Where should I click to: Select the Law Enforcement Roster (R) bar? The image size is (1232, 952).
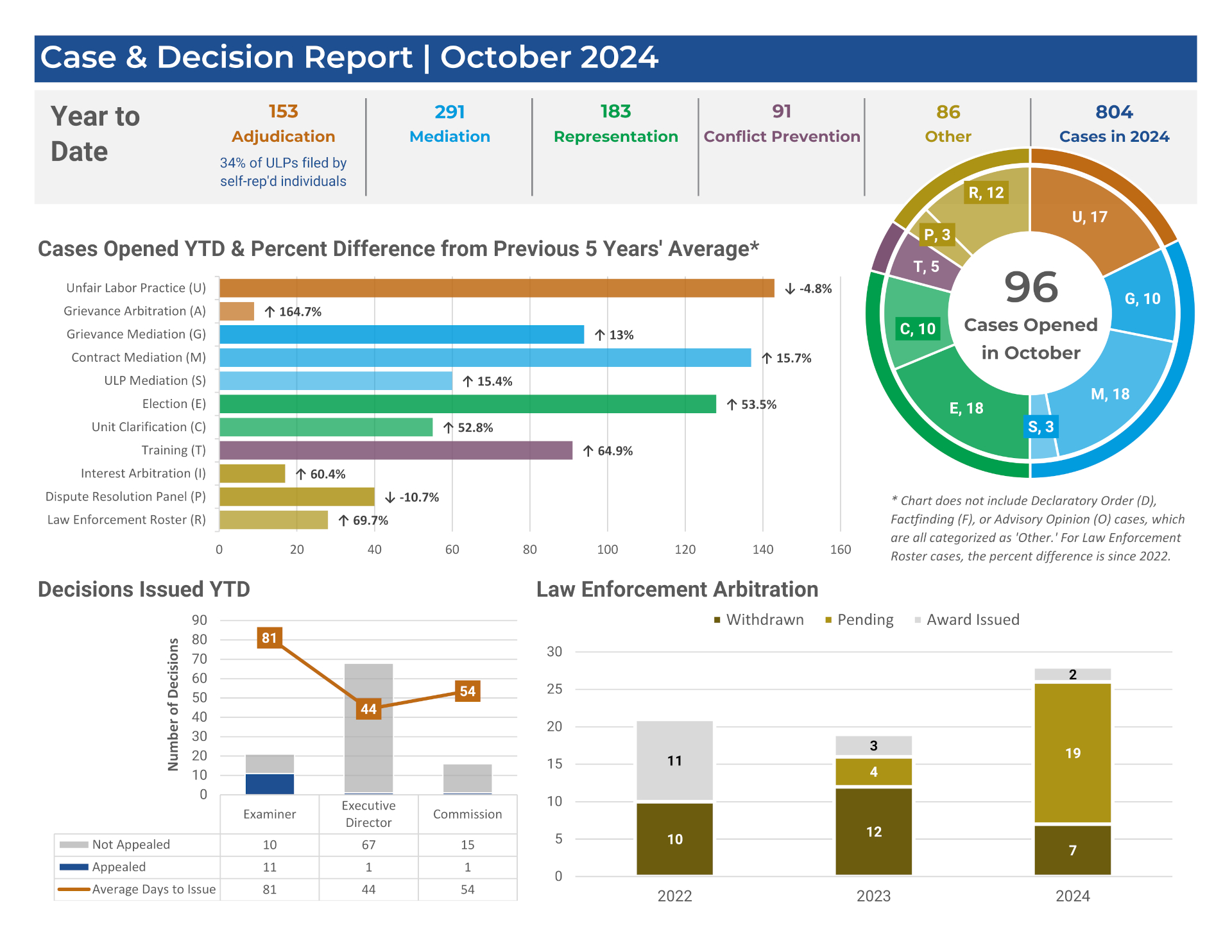click(x=273, y=520)
